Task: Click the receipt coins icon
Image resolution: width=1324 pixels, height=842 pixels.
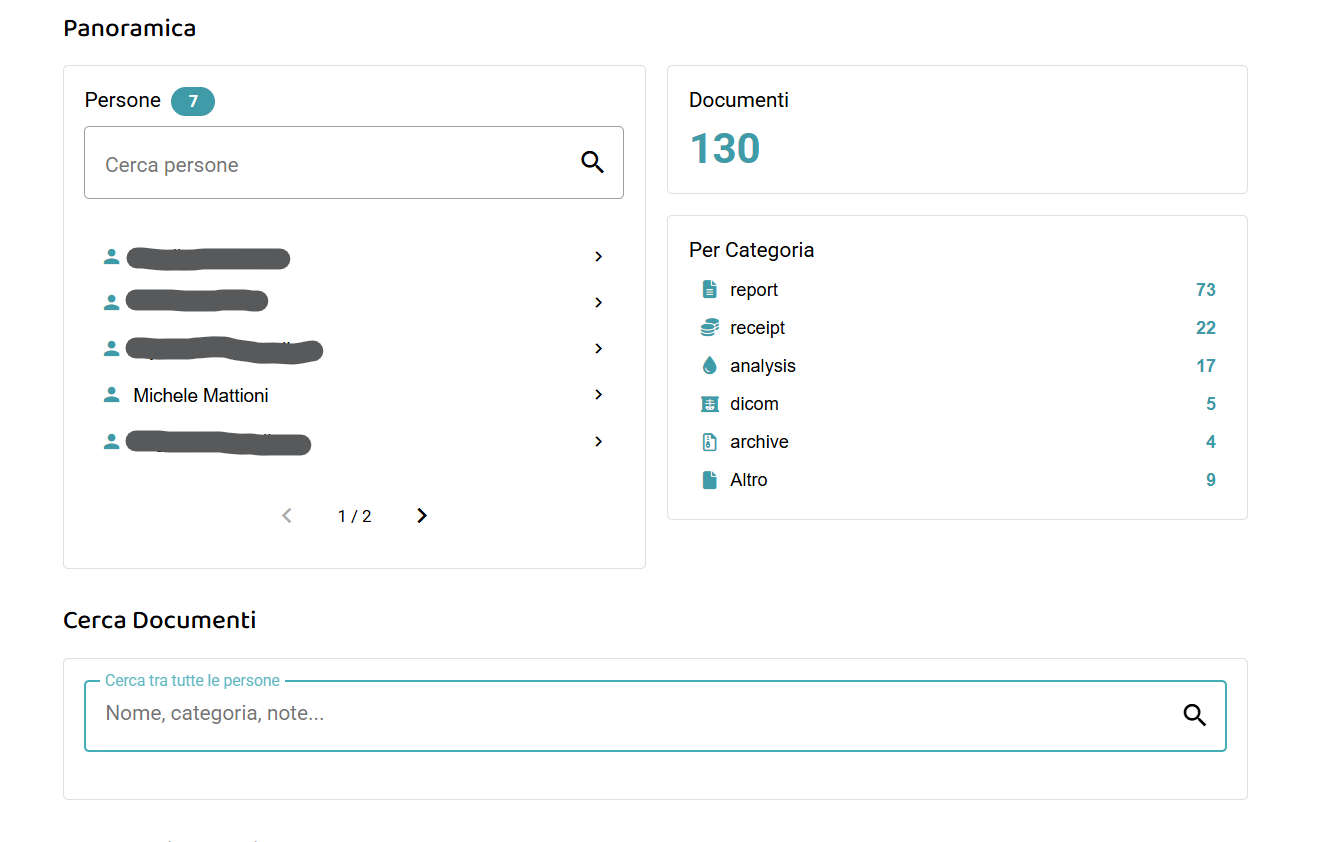Action: point(710,328)
